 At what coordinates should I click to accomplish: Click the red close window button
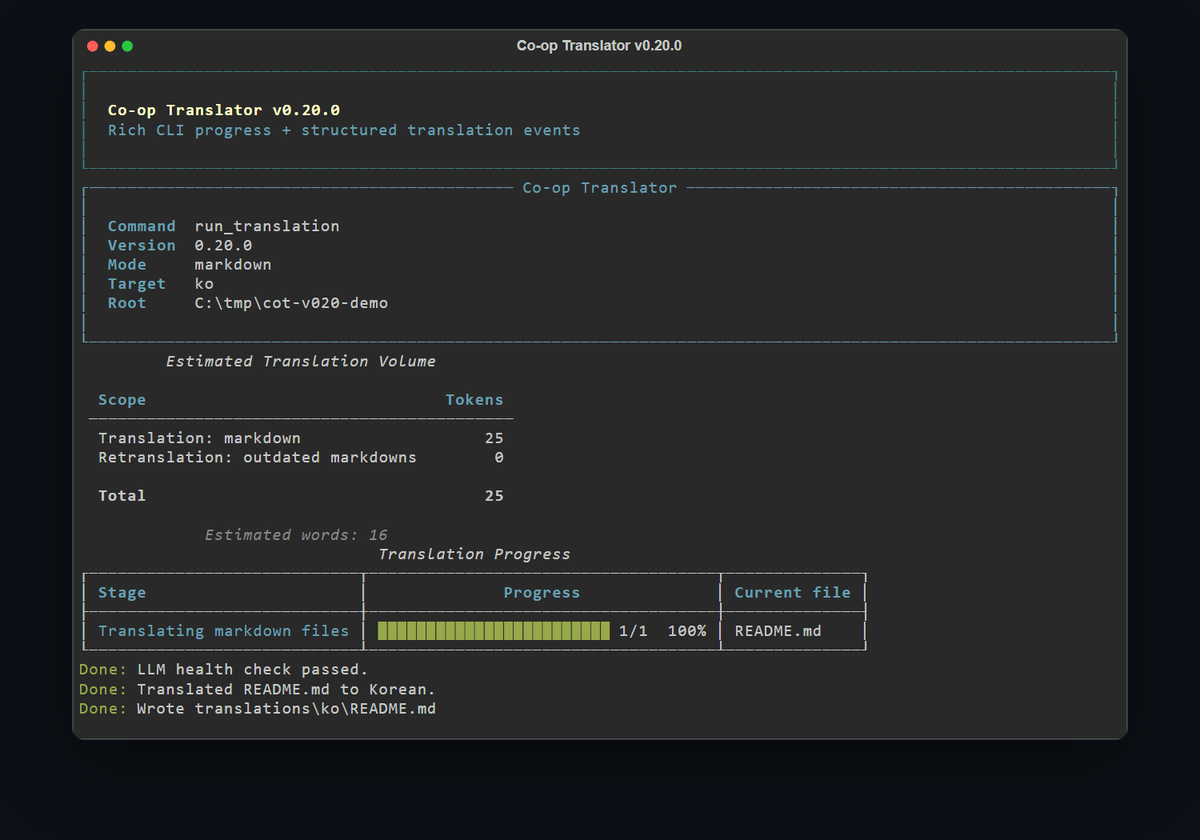click(x=93, y=46)
